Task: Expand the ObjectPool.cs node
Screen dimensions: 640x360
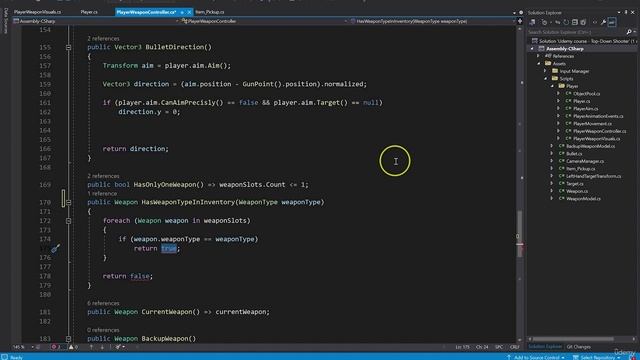Action: 559,93
